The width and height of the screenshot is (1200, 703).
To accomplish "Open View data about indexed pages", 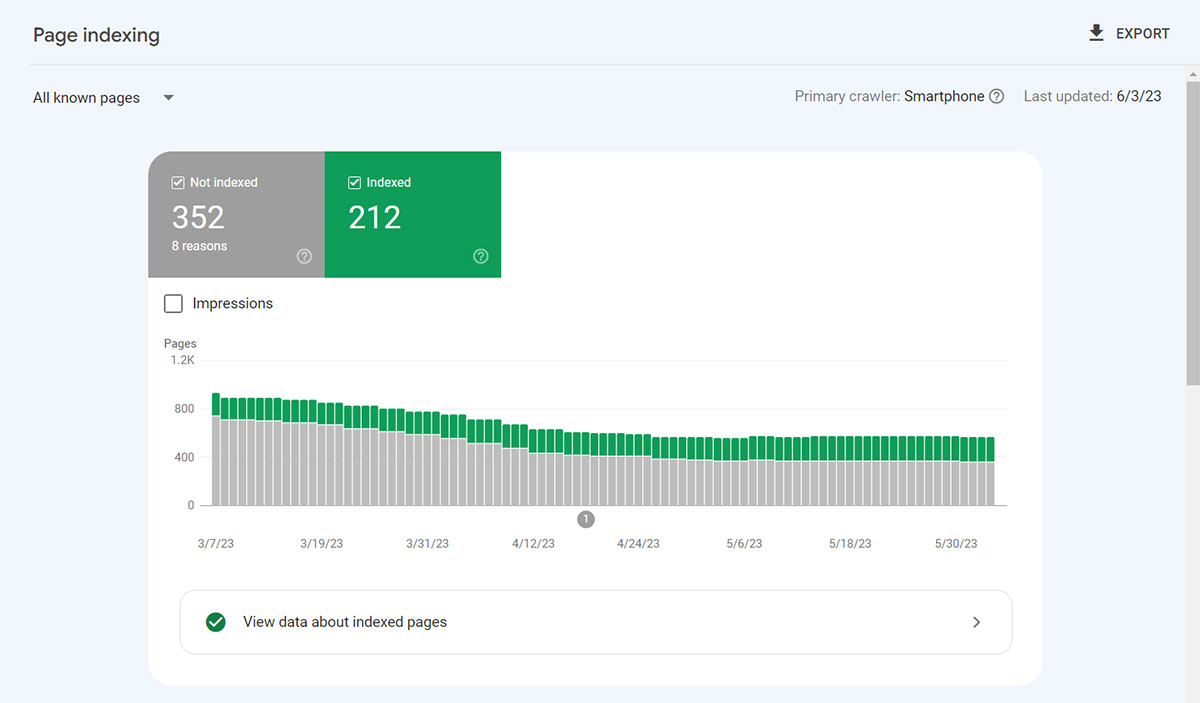I will (x=596, y=622).
